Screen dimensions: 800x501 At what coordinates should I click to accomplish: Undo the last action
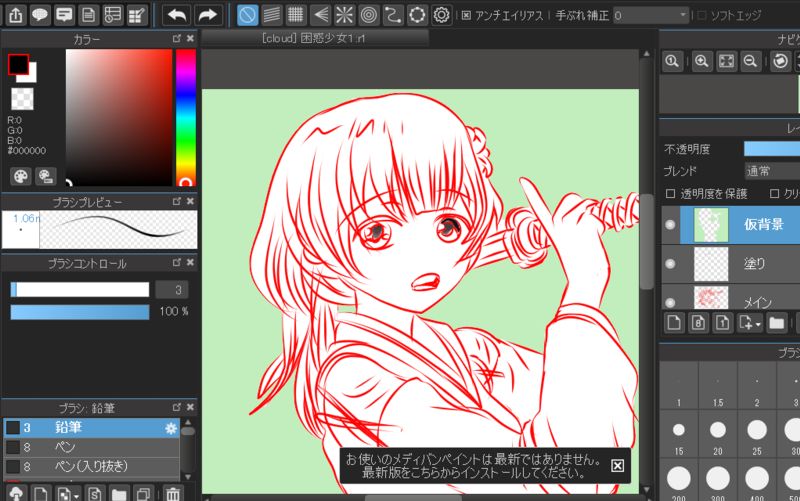177,15
